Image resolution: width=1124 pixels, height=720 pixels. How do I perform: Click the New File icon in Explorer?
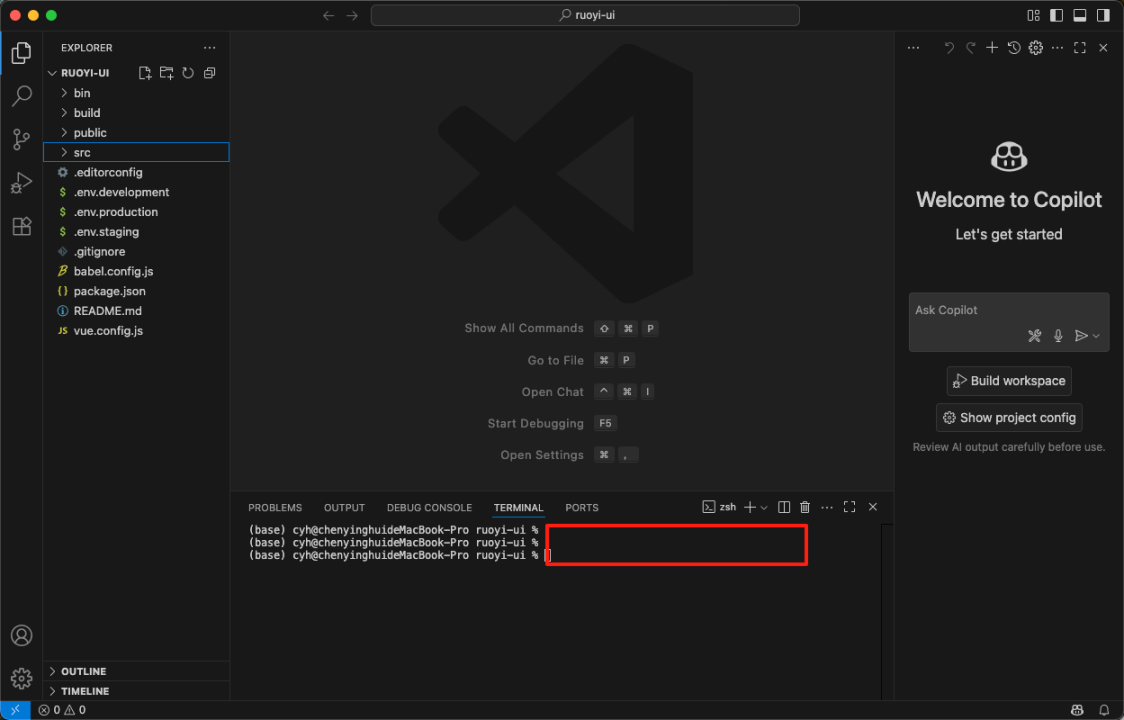point(145,73)
